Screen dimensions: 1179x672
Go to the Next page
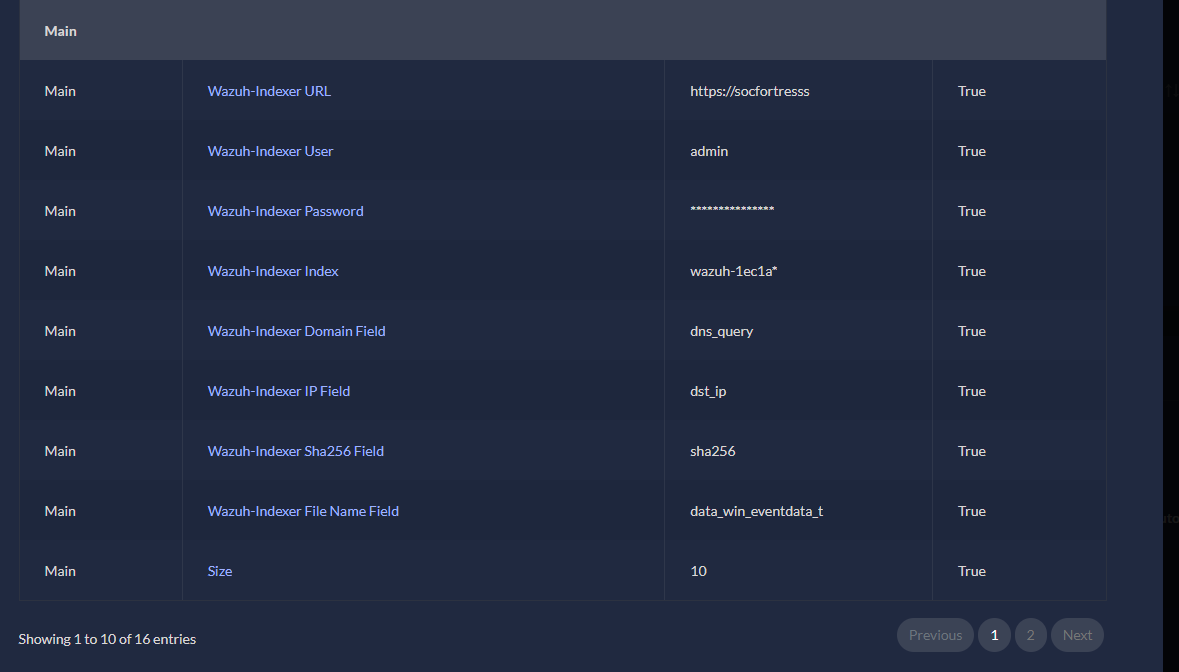pyautogui.click(x=1077, y=635)
